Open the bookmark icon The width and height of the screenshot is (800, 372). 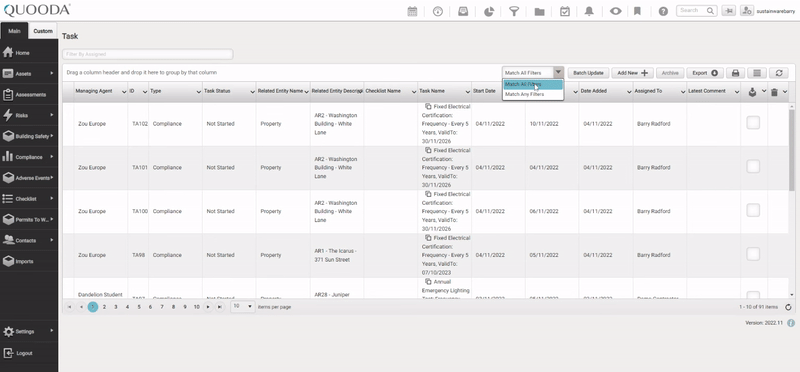point(637,11)
